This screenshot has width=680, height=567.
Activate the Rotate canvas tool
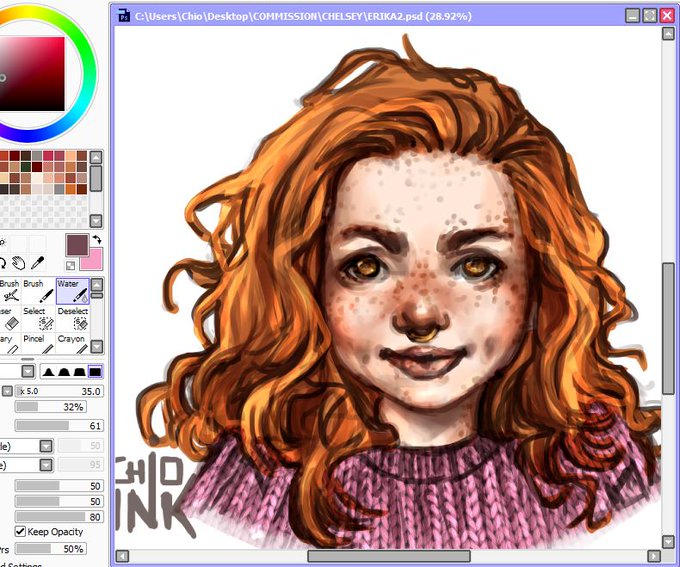click(x=2, y=263)
